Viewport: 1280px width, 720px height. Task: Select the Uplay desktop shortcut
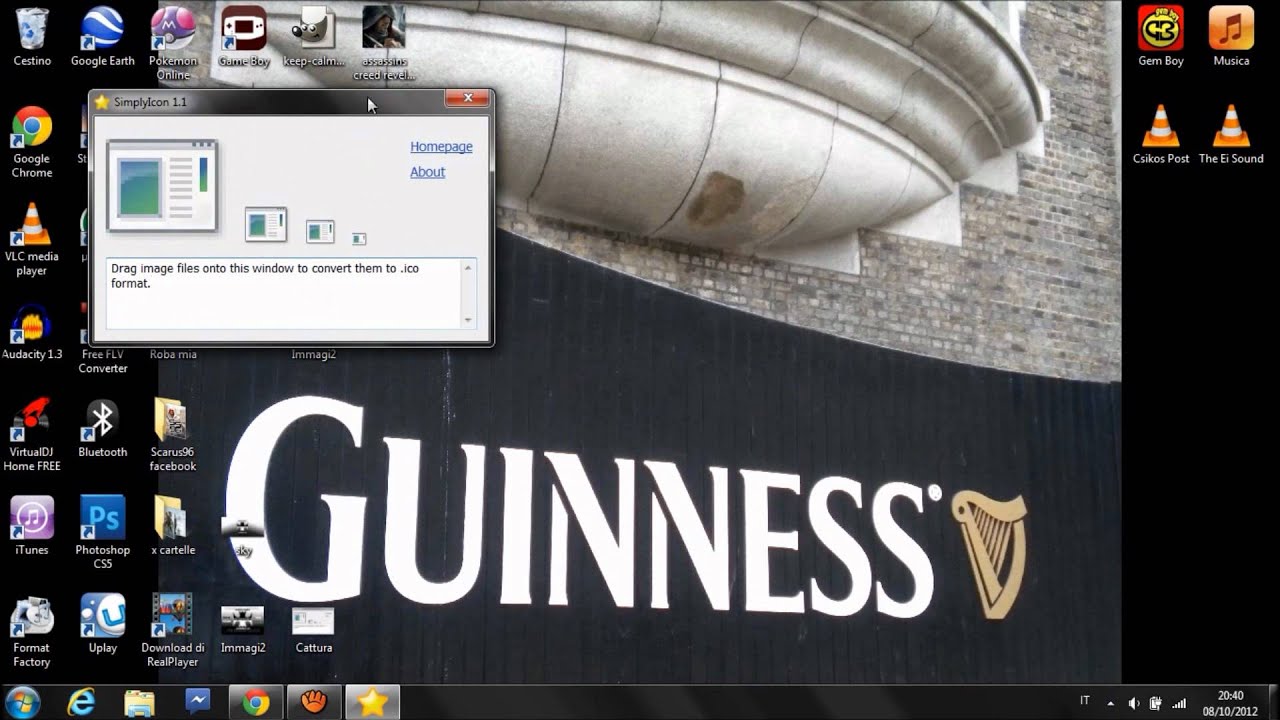pos(103,625)
